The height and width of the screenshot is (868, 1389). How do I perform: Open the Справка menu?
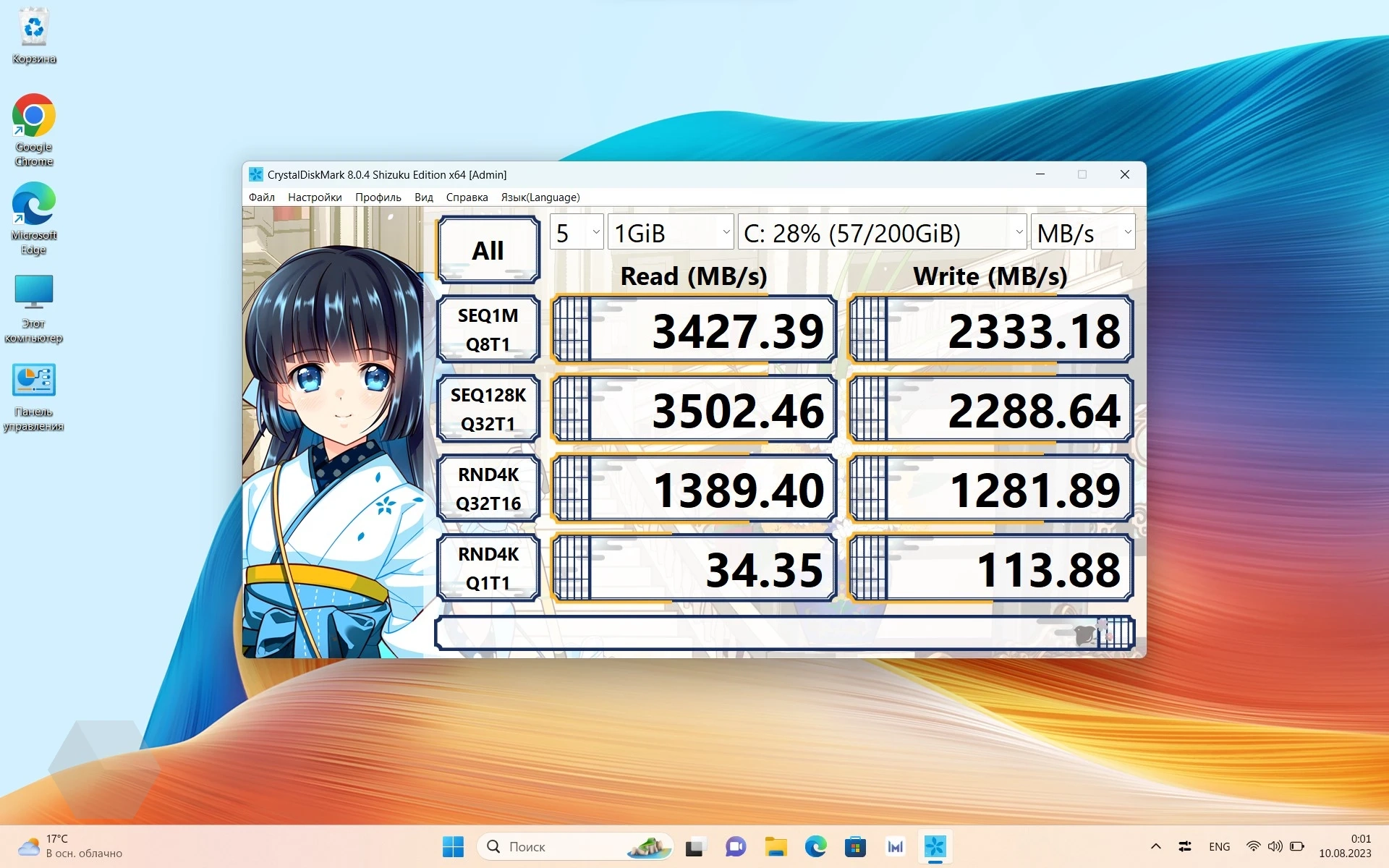(467, 197)
